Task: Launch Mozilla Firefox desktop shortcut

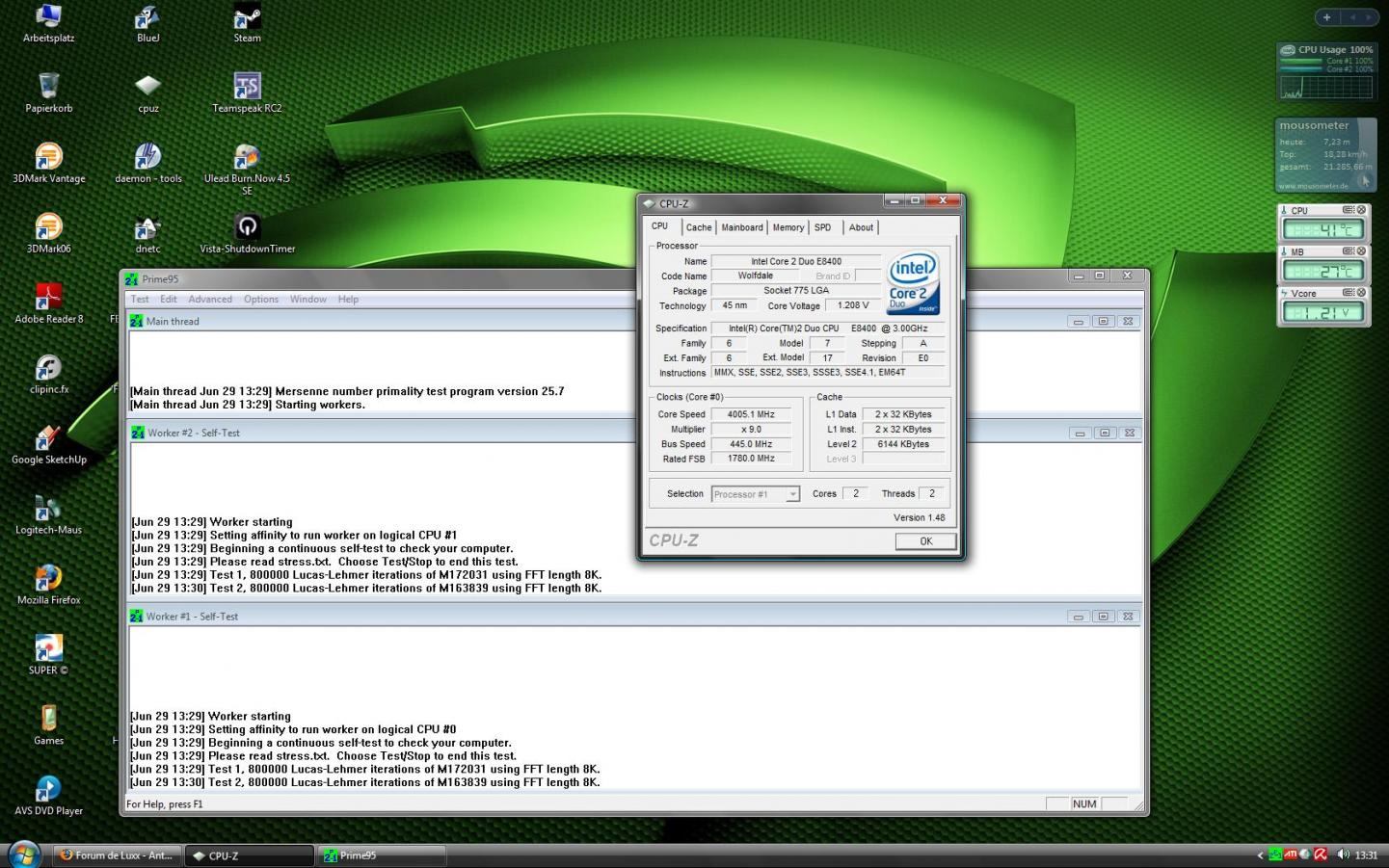Action: (48, 584)
